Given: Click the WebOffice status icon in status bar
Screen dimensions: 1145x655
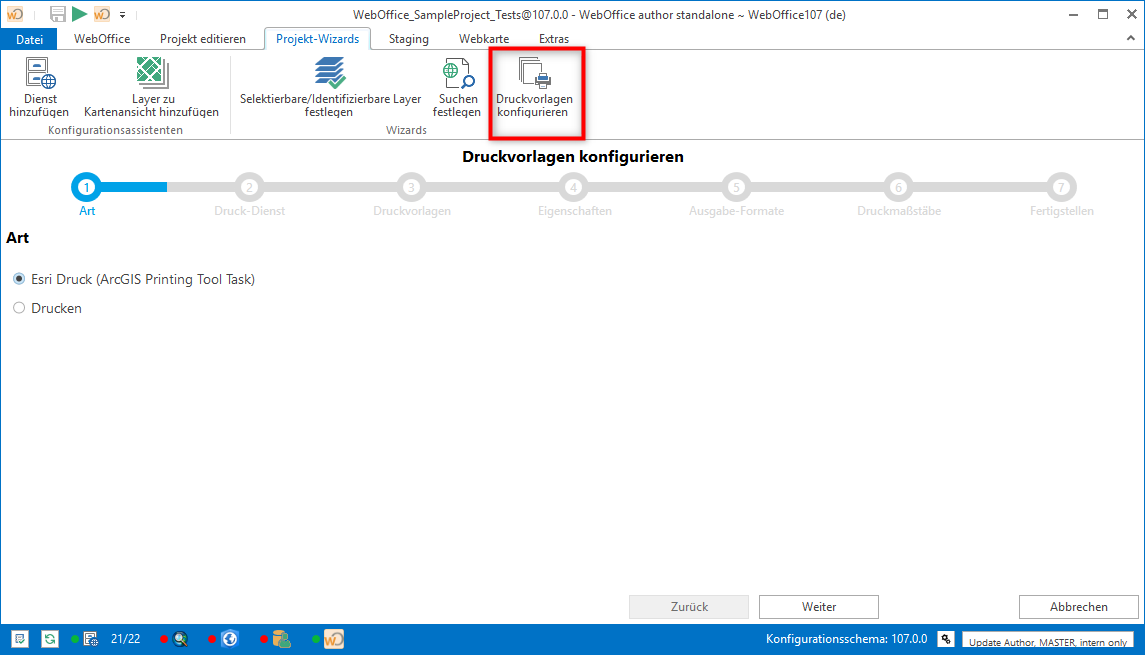Looking at the screenshot, I should tap(334, 640).
